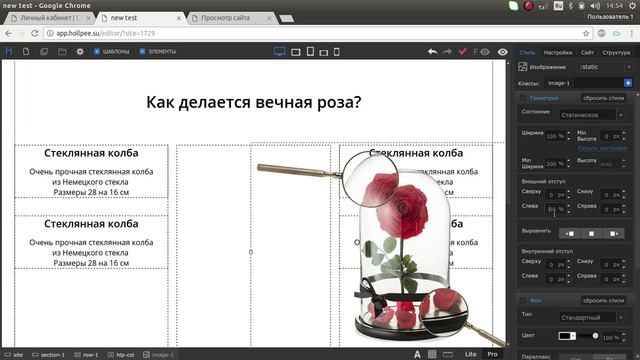Switch to Lite mode
The width and height of the screenshot is (640, 360).
(471, 354)
